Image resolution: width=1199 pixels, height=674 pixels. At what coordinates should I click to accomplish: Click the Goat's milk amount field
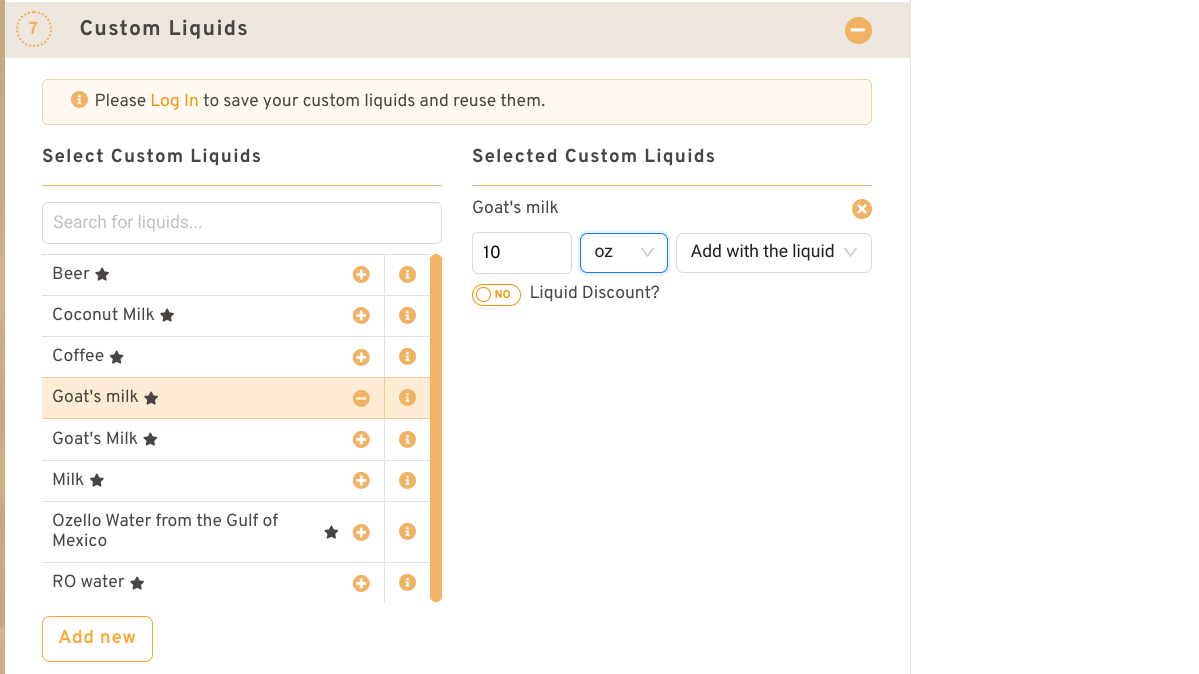(x=521, y=252)
